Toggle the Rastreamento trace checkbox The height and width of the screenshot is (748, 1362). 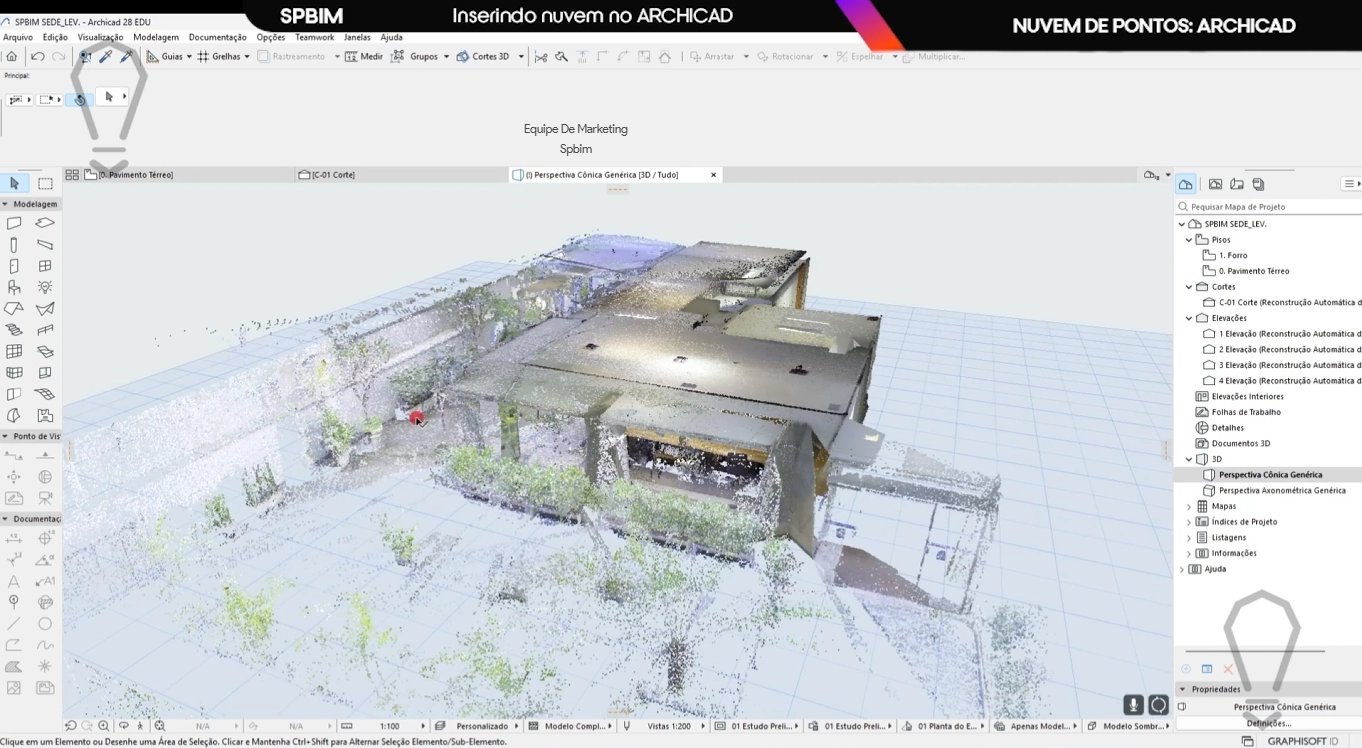[x=264, y=57]
